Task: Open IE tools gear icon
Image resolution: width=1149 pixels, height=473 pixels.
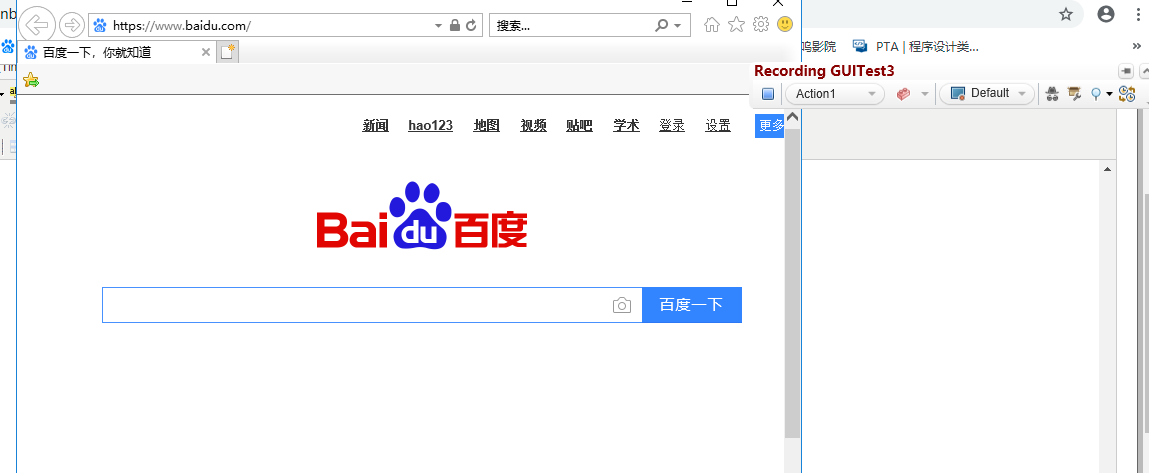Action: pos(761,25)
